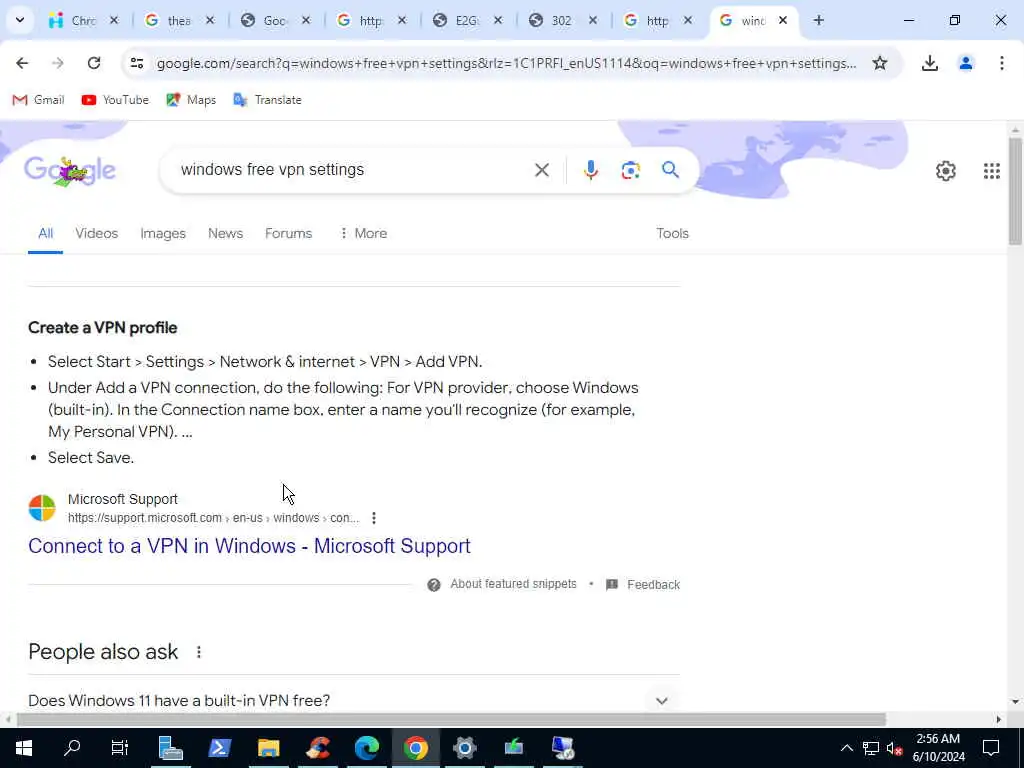Open Translate bookmark
The height and width of the screenshot is (768, 1024).
(267, 100)
